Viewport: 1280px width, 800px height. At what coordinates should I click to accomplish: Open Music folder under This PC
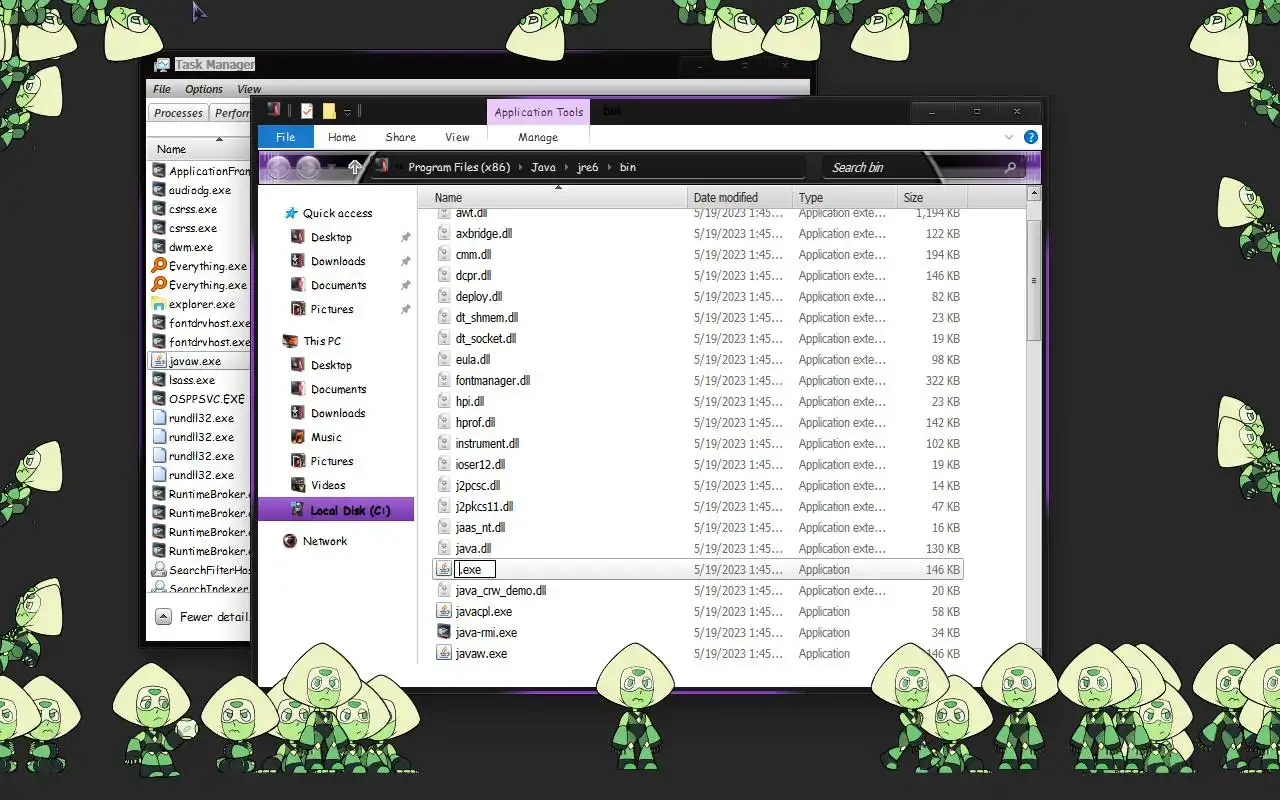[x=316, y=437]
